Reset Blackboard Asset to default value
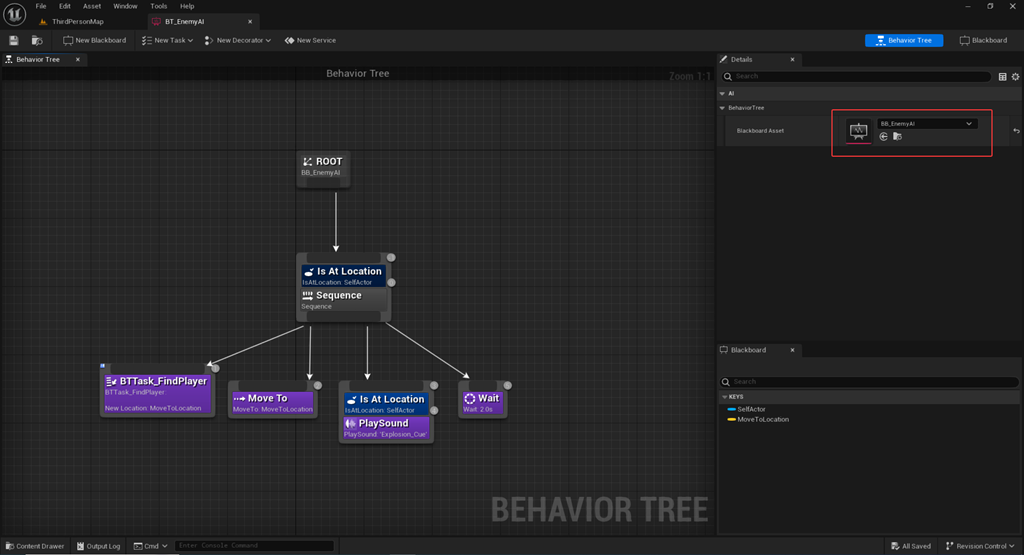 coord(1016,131)
